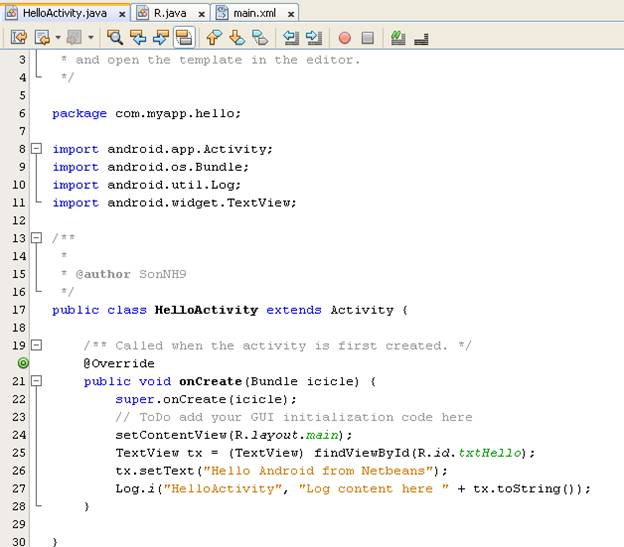This screenshot has width=624, height=547.
Task: Click the Back navigation history icon
Action: point(42,37)
